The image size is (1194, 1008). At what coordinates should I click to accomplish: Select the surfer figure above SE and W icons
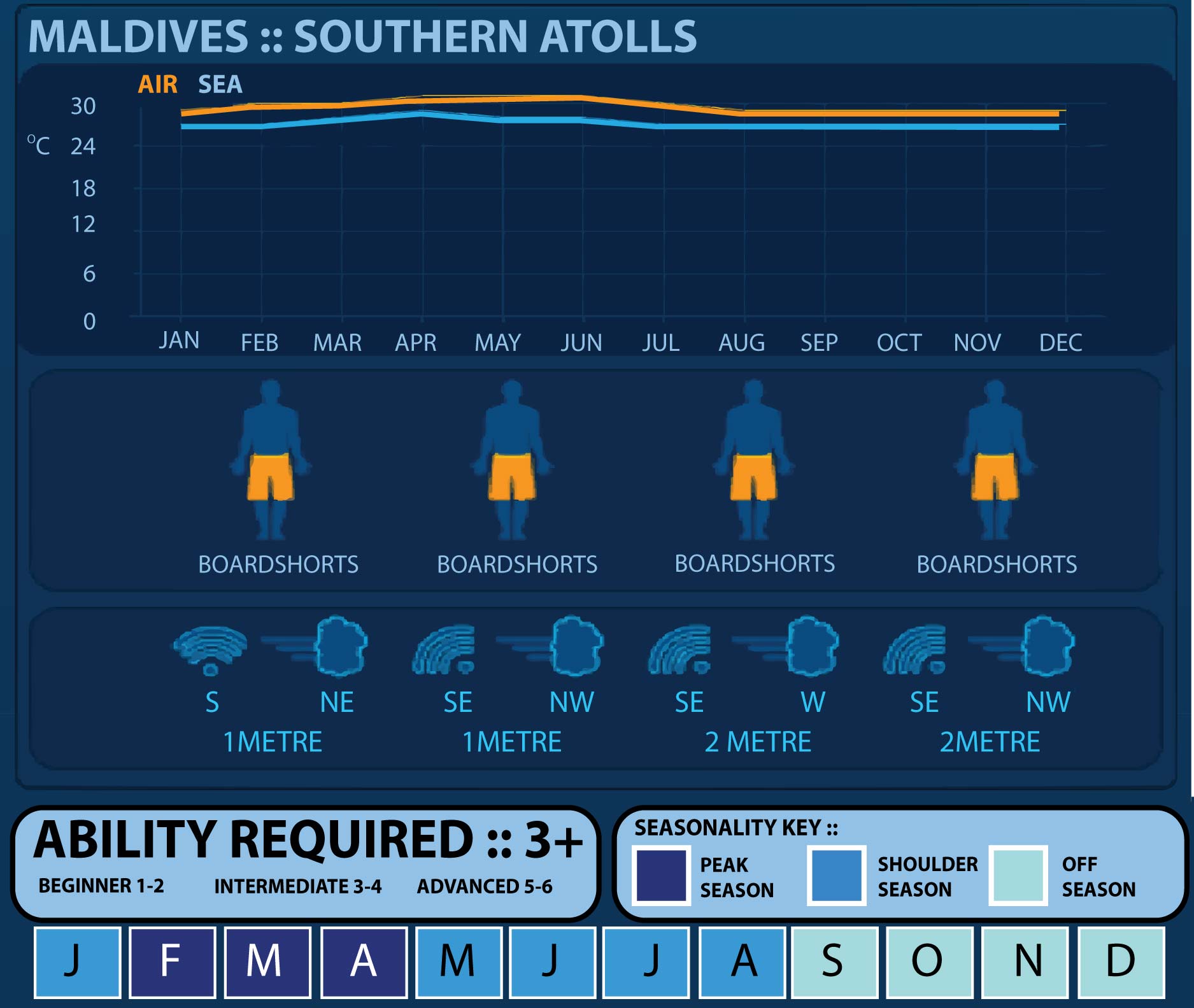click(753, 458)
